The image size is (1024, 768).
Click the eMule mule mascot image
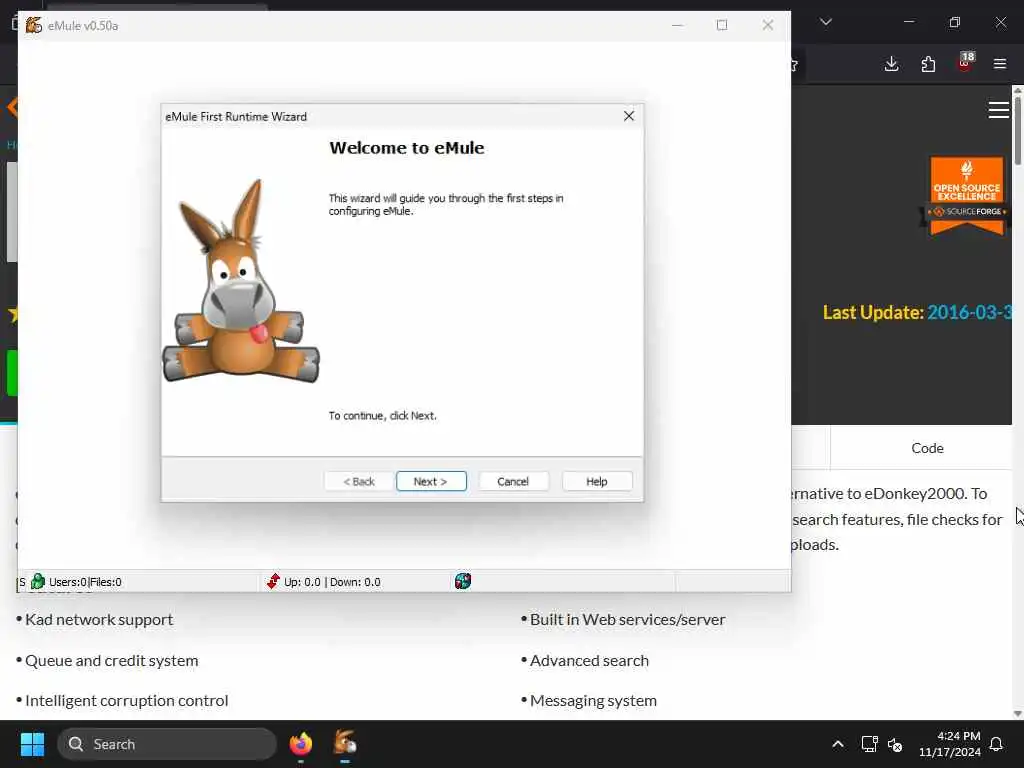pos(241,281)
